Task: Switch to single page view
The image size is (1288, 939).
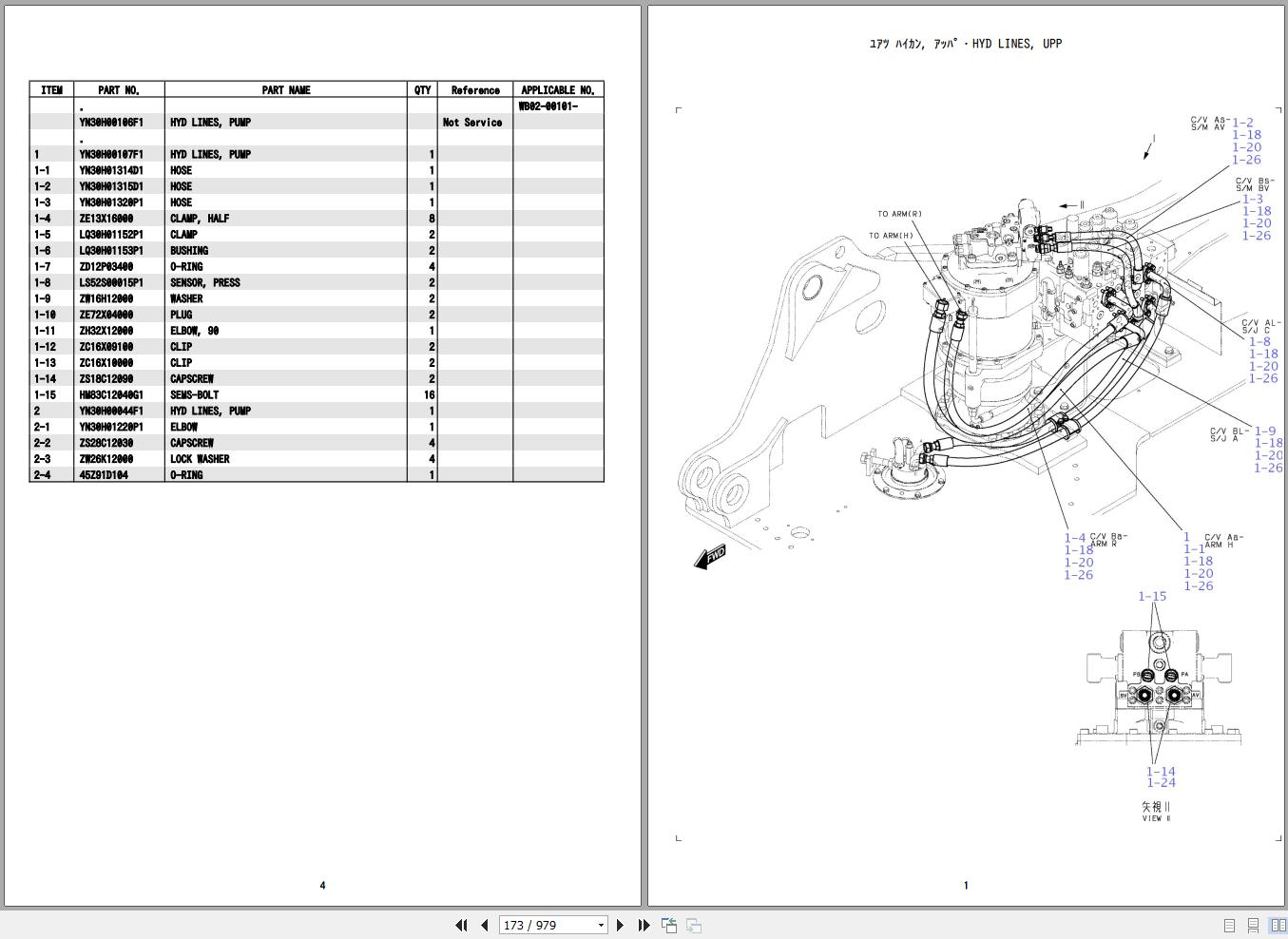Action: (1229, 925)
